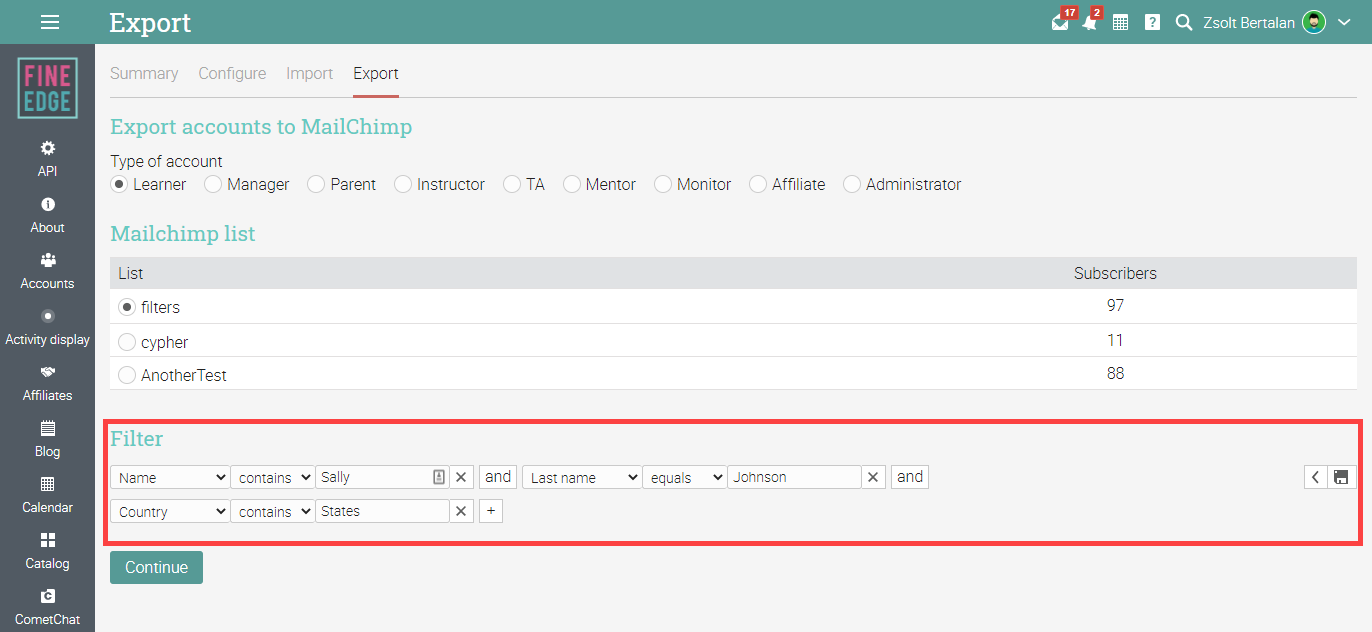Add another filter with plus button
Screen dimensions: 1372x632
[491, 511]
